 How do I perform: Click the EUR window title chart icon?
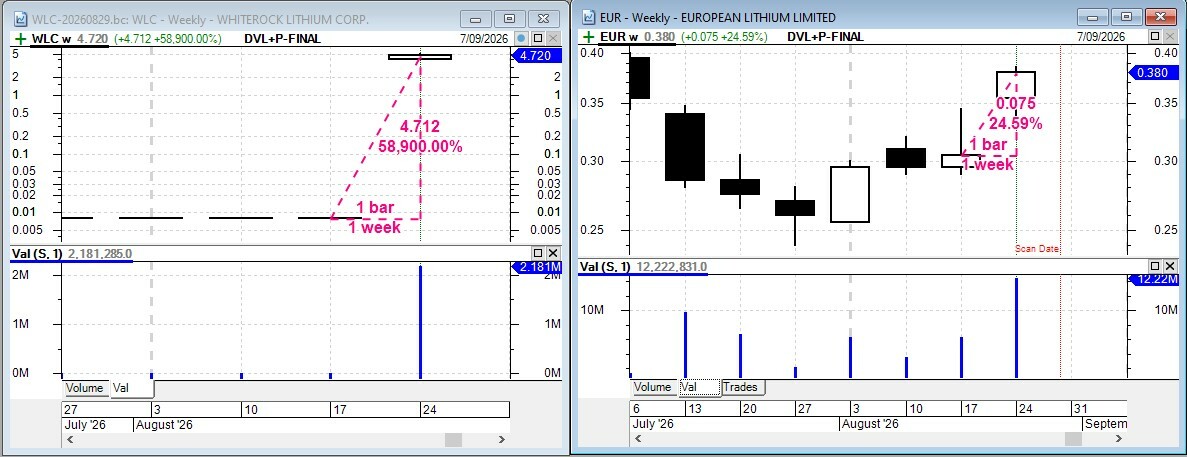pos(588,17)
